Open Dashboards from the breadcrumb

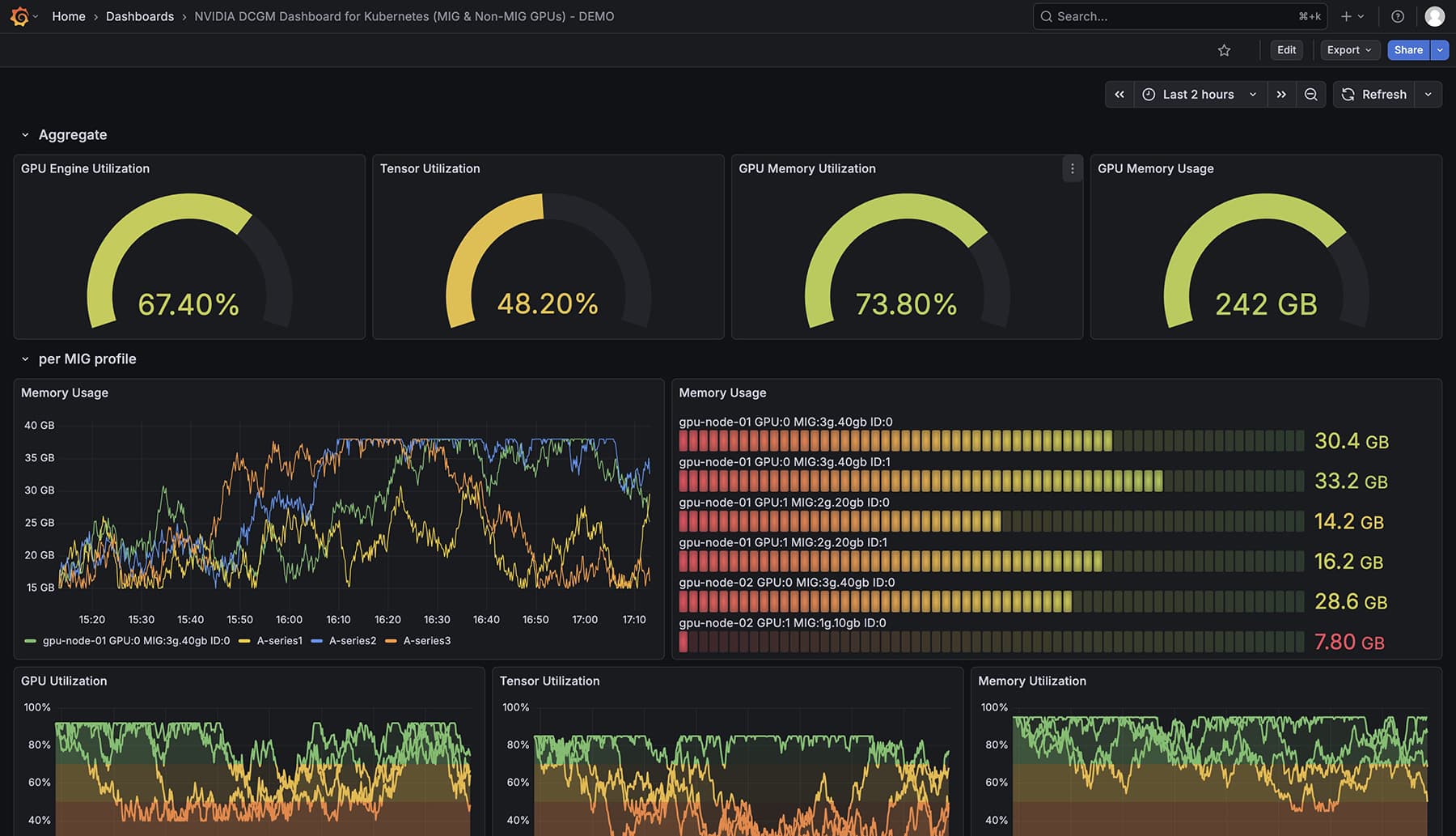(139, 16)
